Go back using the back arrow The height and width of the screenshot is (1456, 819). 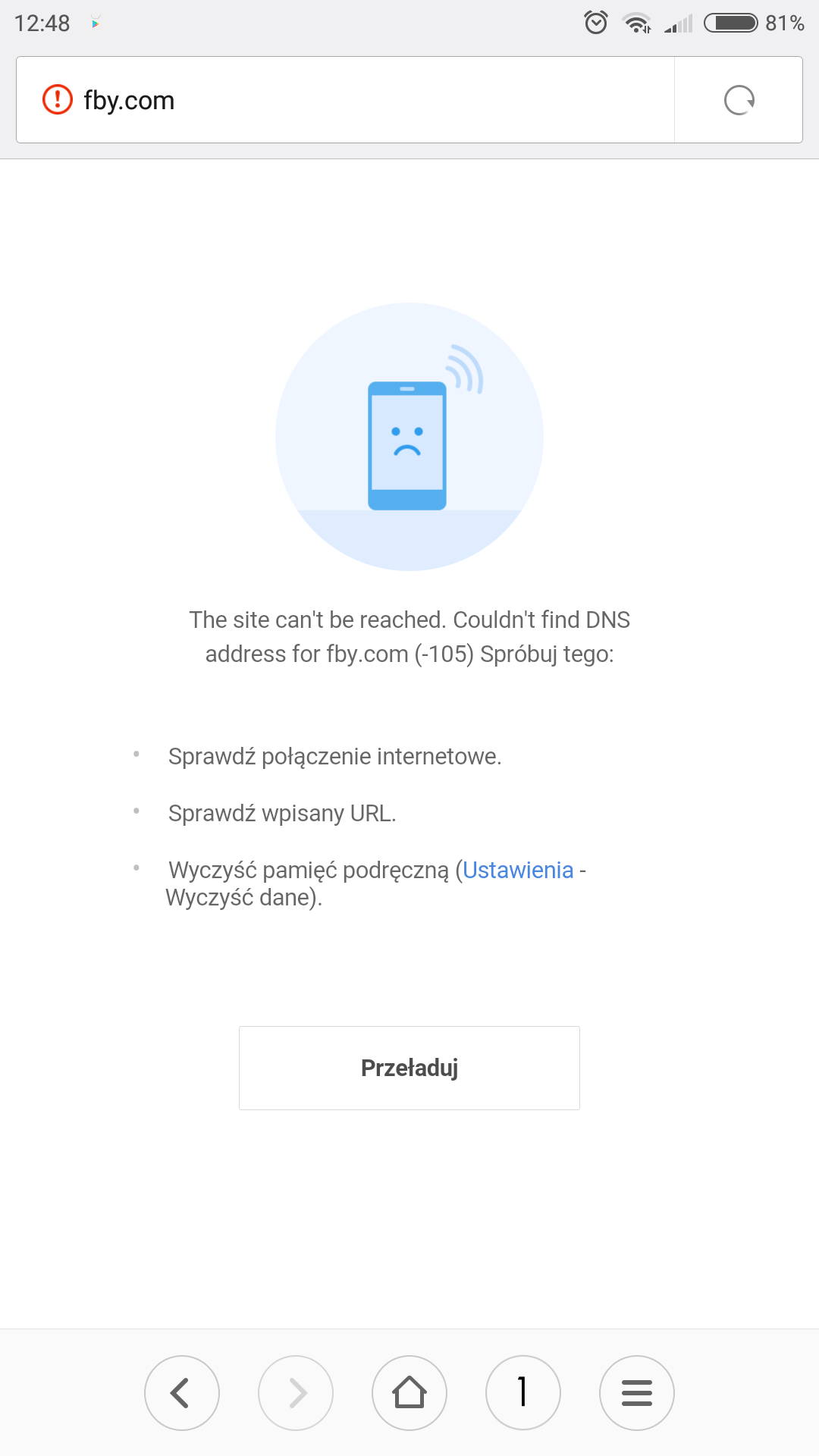click(x=181, y=1393)
